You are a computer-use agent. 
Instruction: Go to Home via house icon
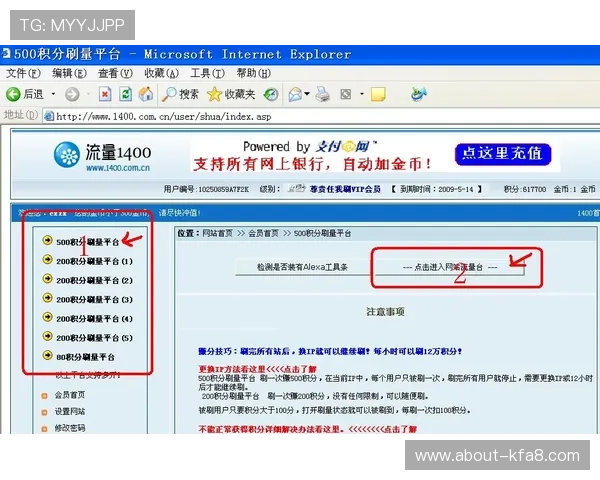(146, 94)
